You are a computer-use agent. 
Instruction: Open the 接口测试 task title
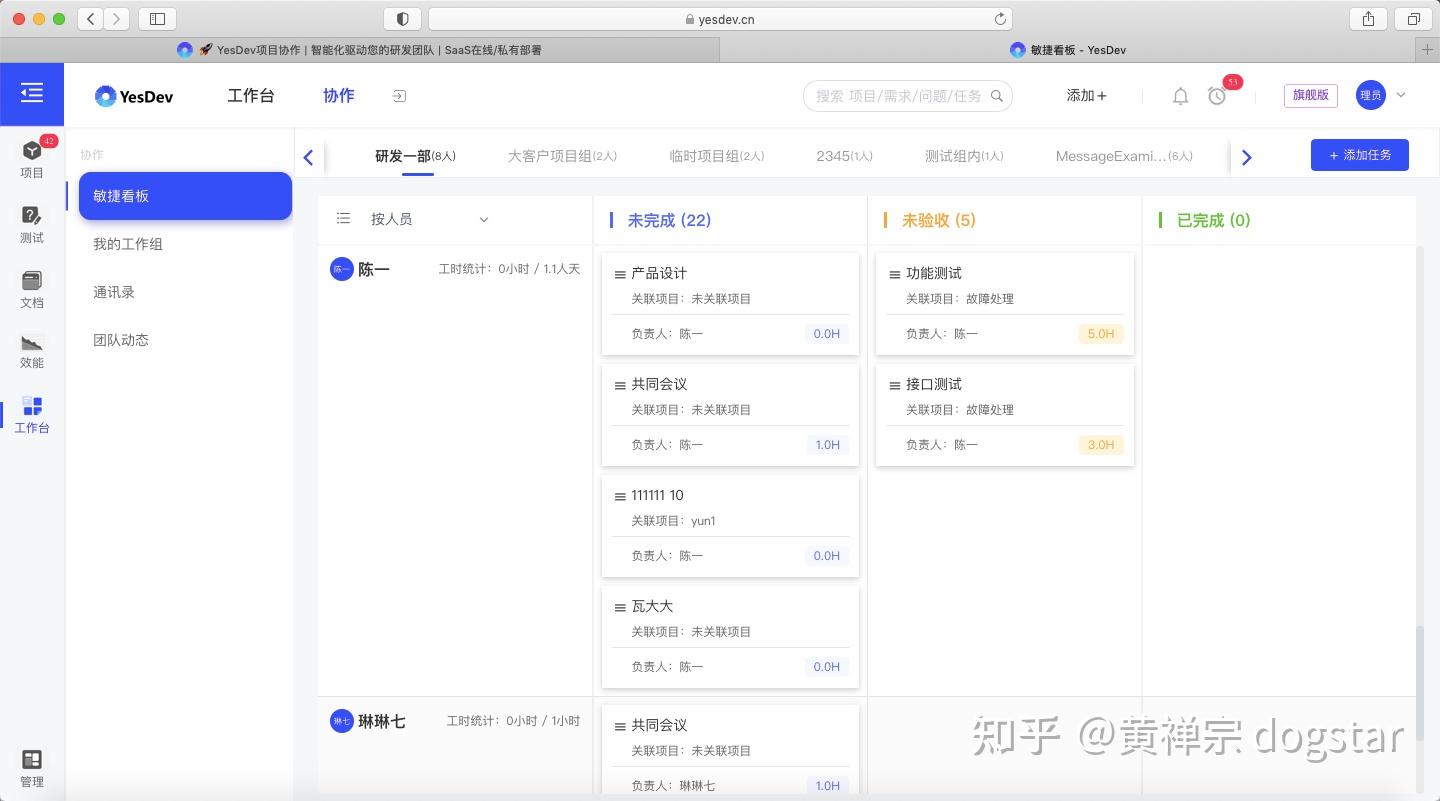[x=934, y=384]
